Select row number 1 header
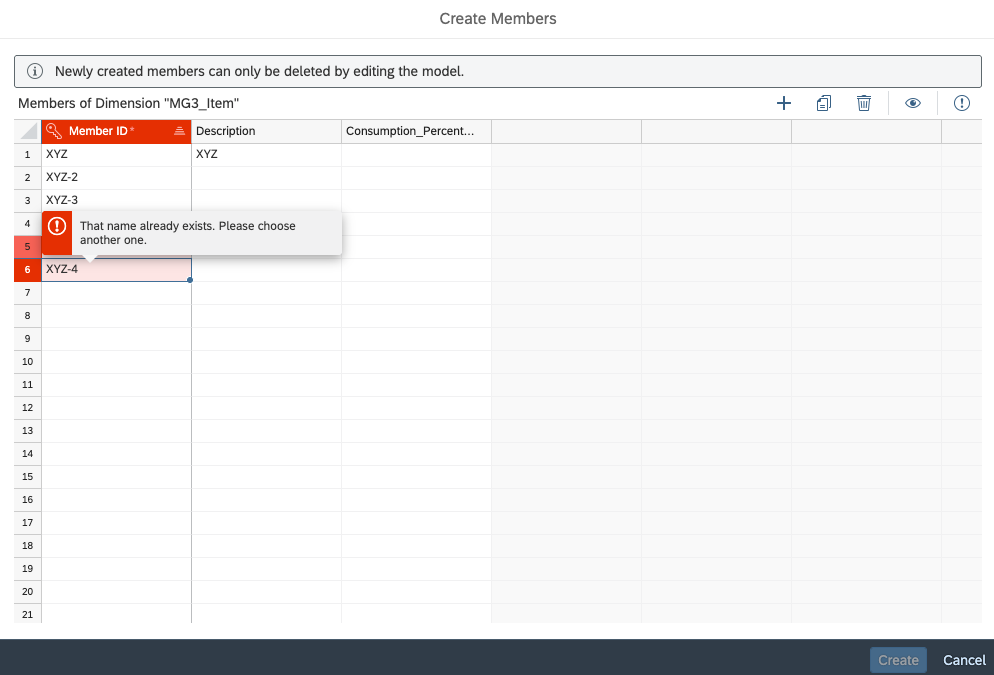 (x=28, y=154)
